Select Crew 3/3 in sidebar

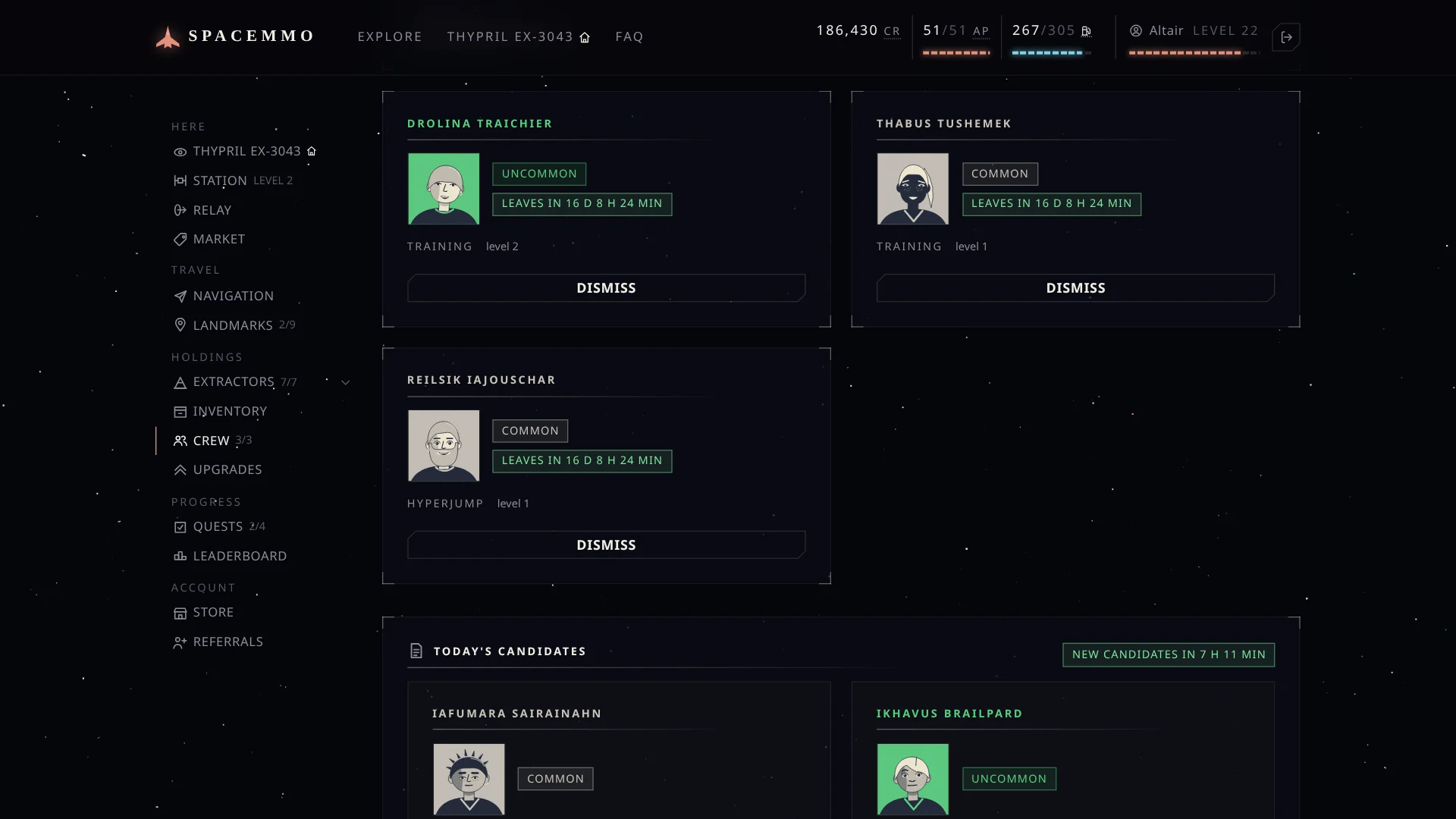212,441
